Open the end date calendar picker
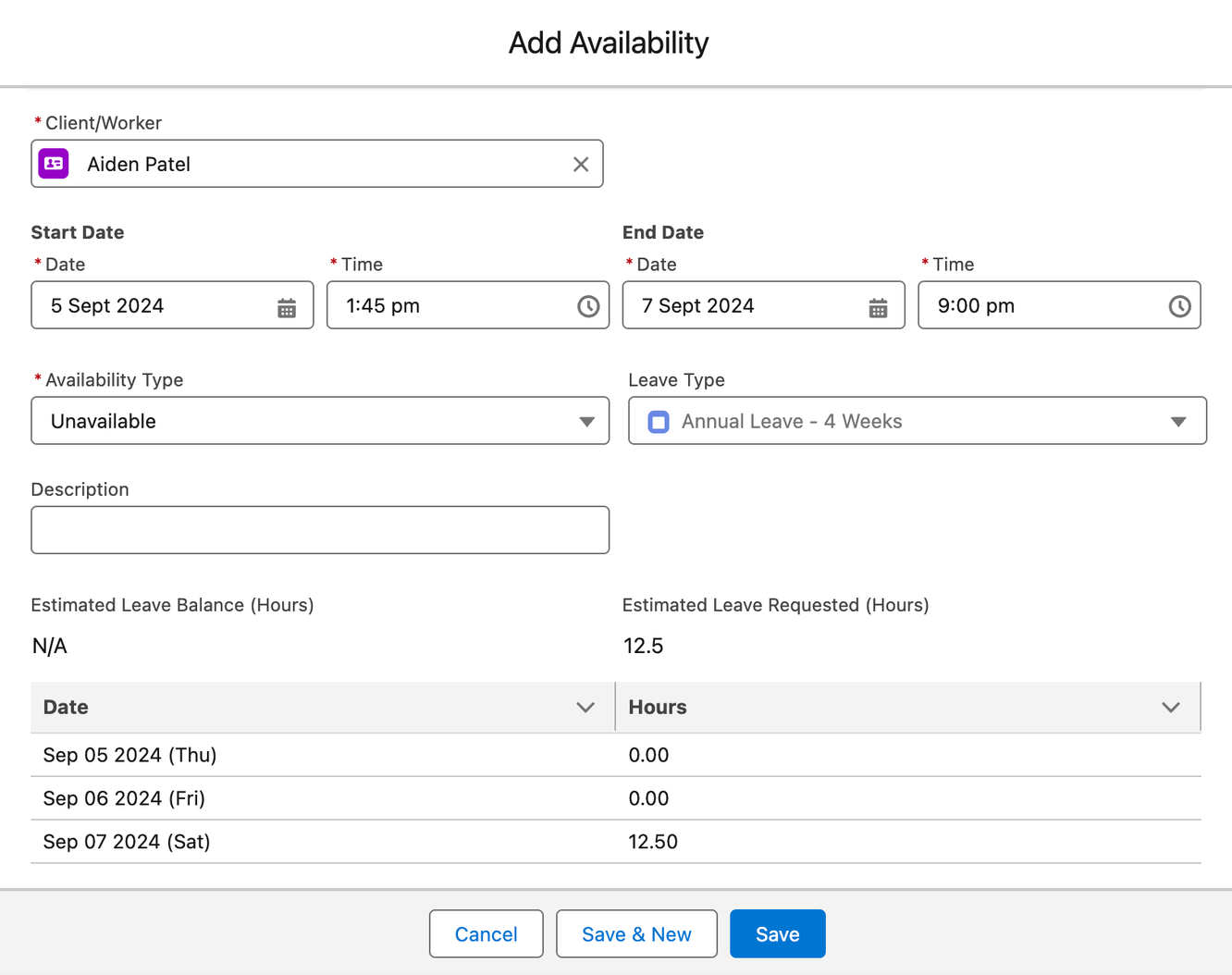1232x975 pixels. tap(877, 305)
